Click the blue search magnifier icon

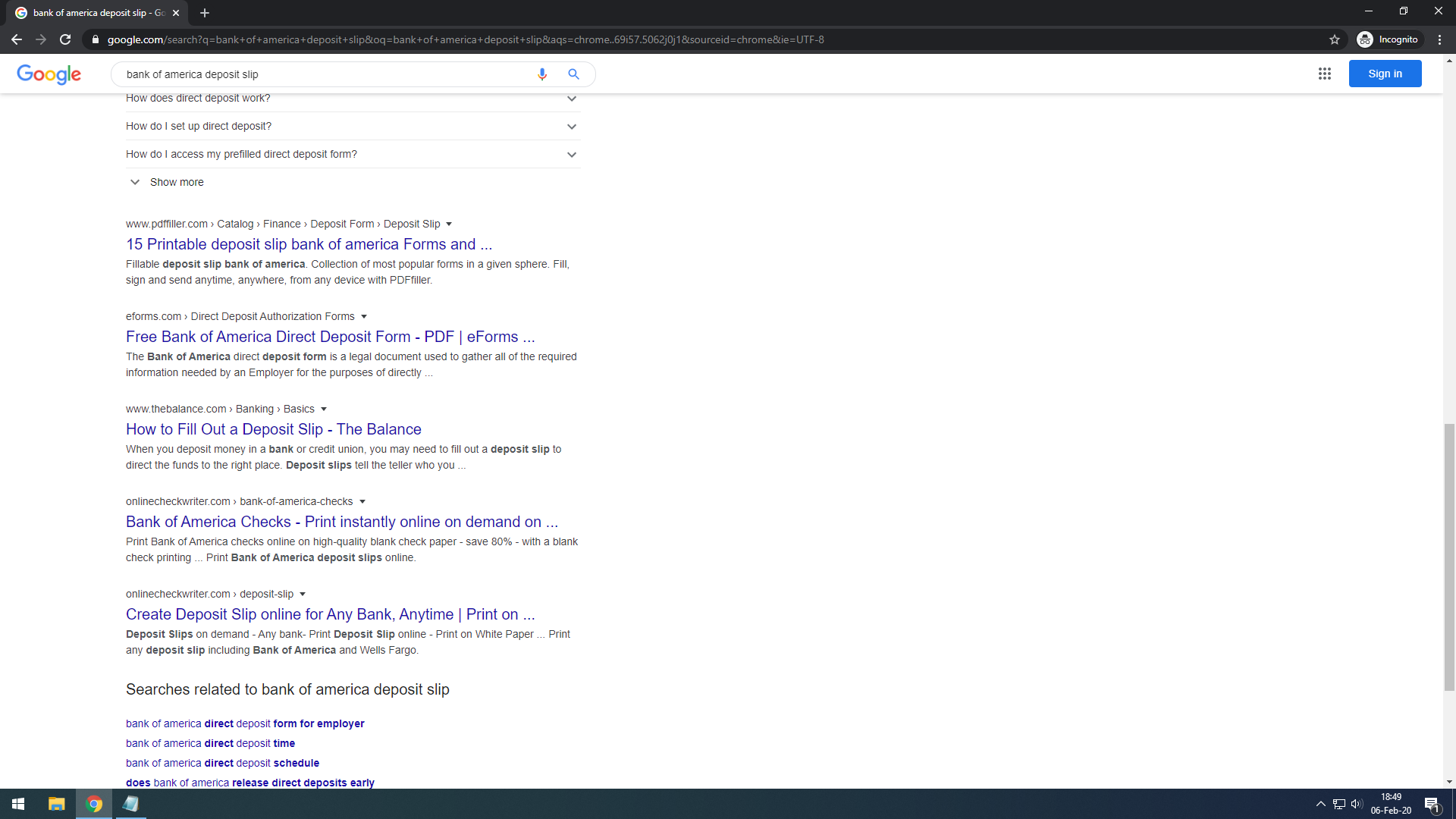tap(573, 74)
